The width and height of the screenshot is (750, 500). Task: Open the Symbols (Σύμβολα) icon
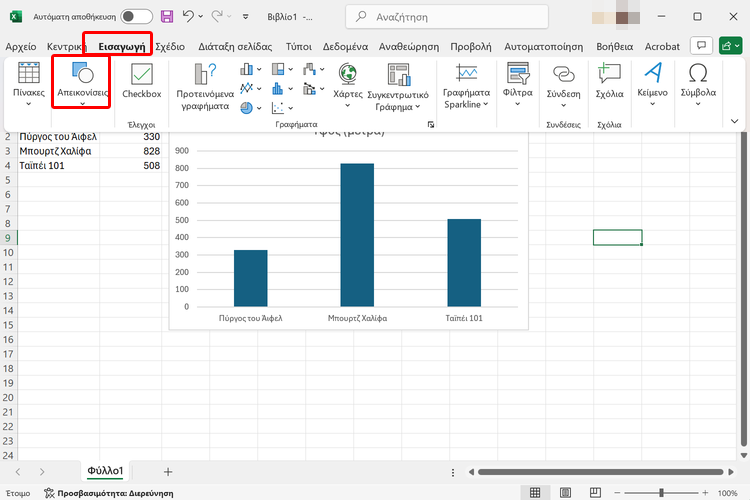(698, 84)
